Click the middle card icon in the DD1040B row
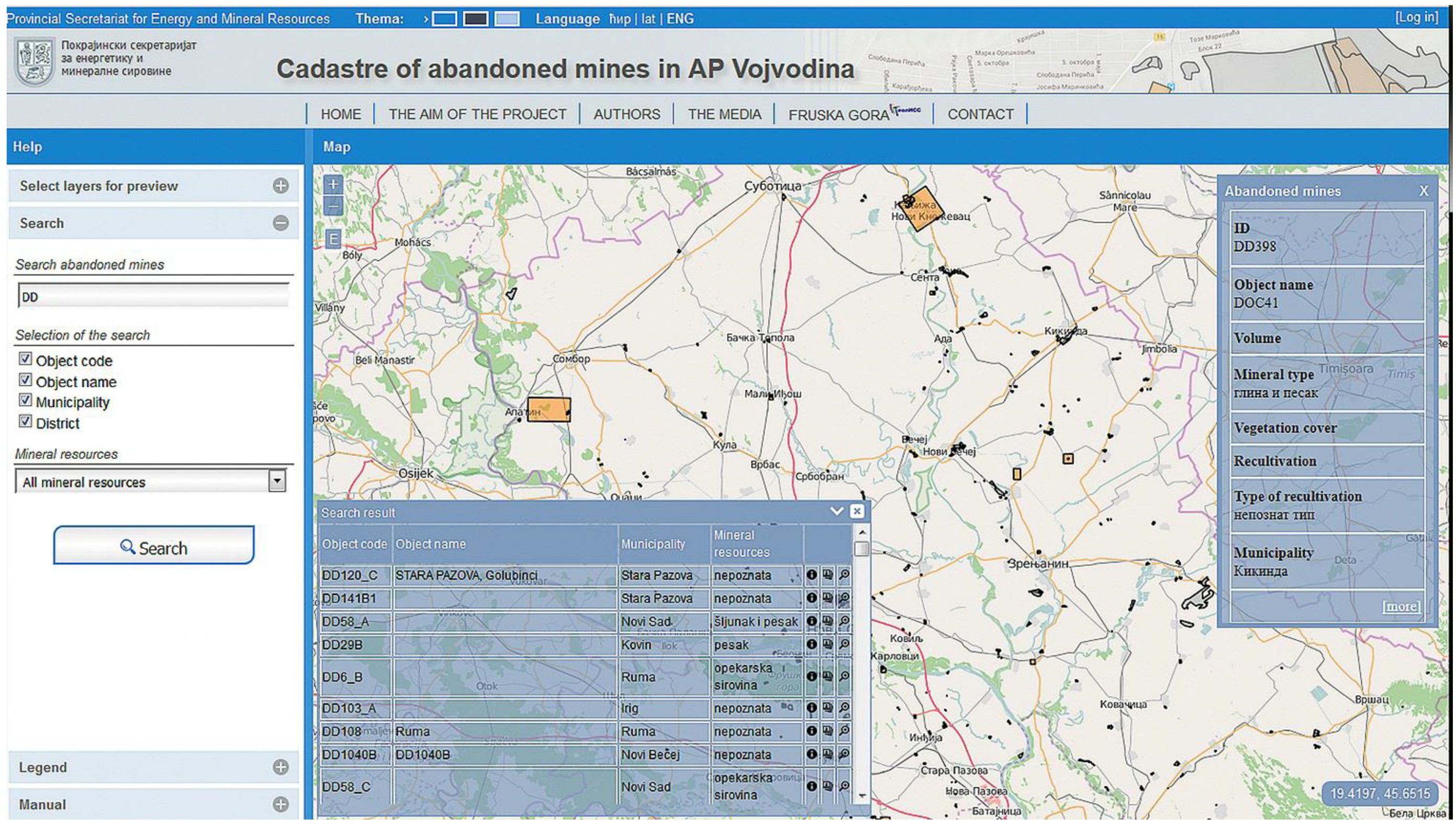The image size is (1456, 827). 828,754
